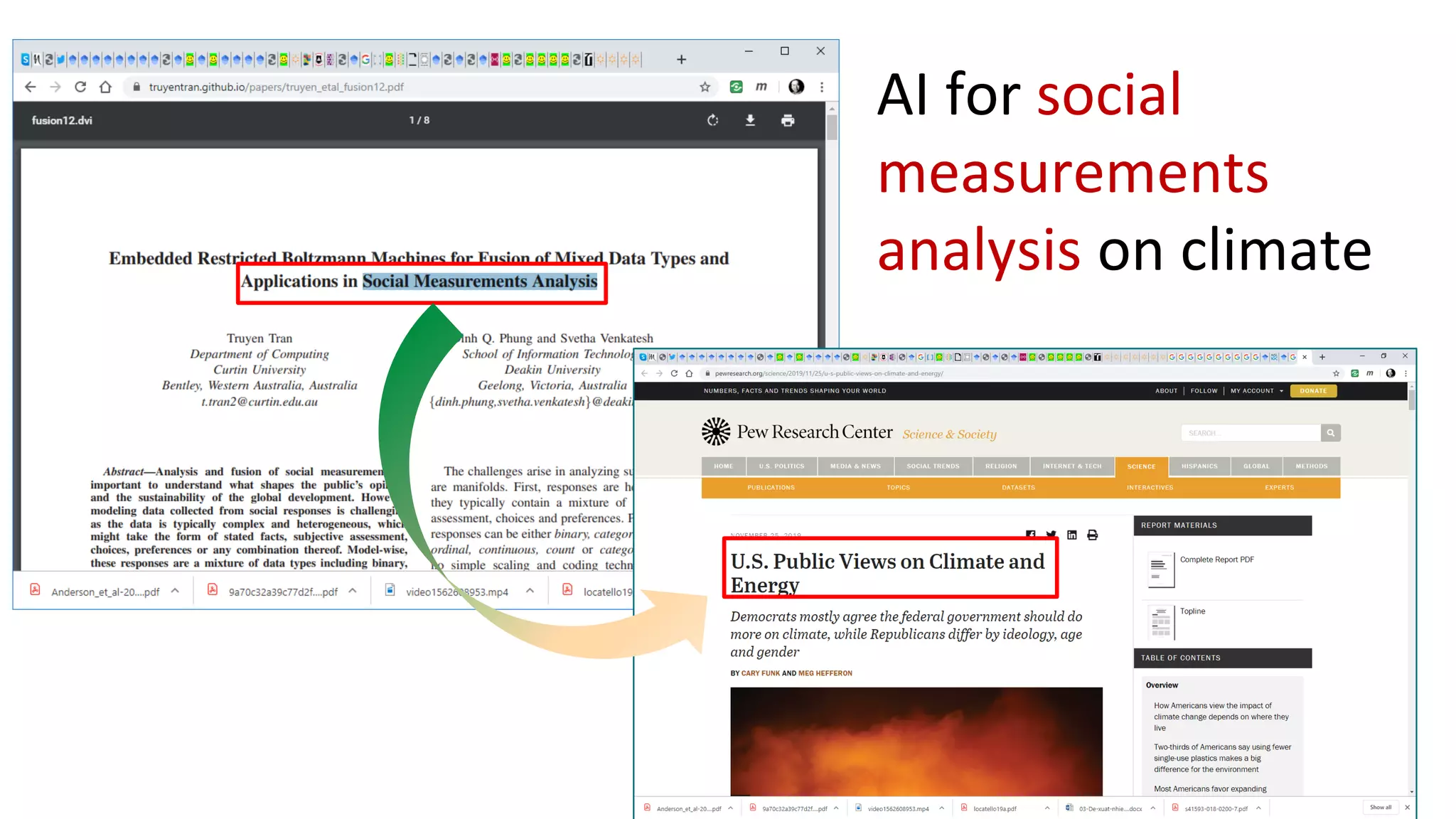Screen dimensions: 1456x819
Task: Open the HOME tab on Pew site
Action: 723,466
